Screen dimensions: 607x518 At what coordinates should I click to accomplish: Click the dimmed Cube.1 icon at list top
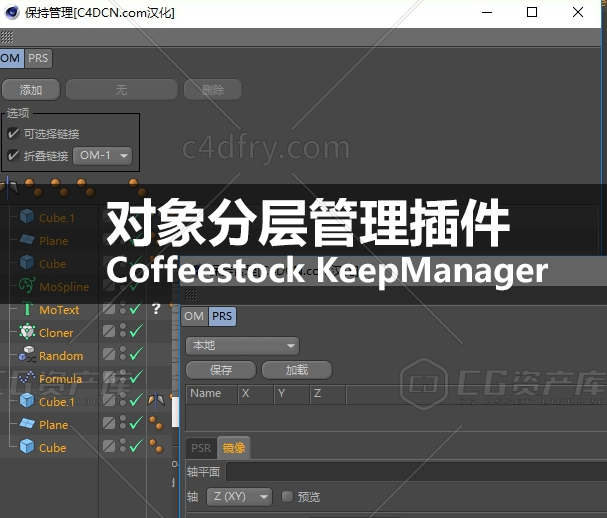(x=27, y=217)
